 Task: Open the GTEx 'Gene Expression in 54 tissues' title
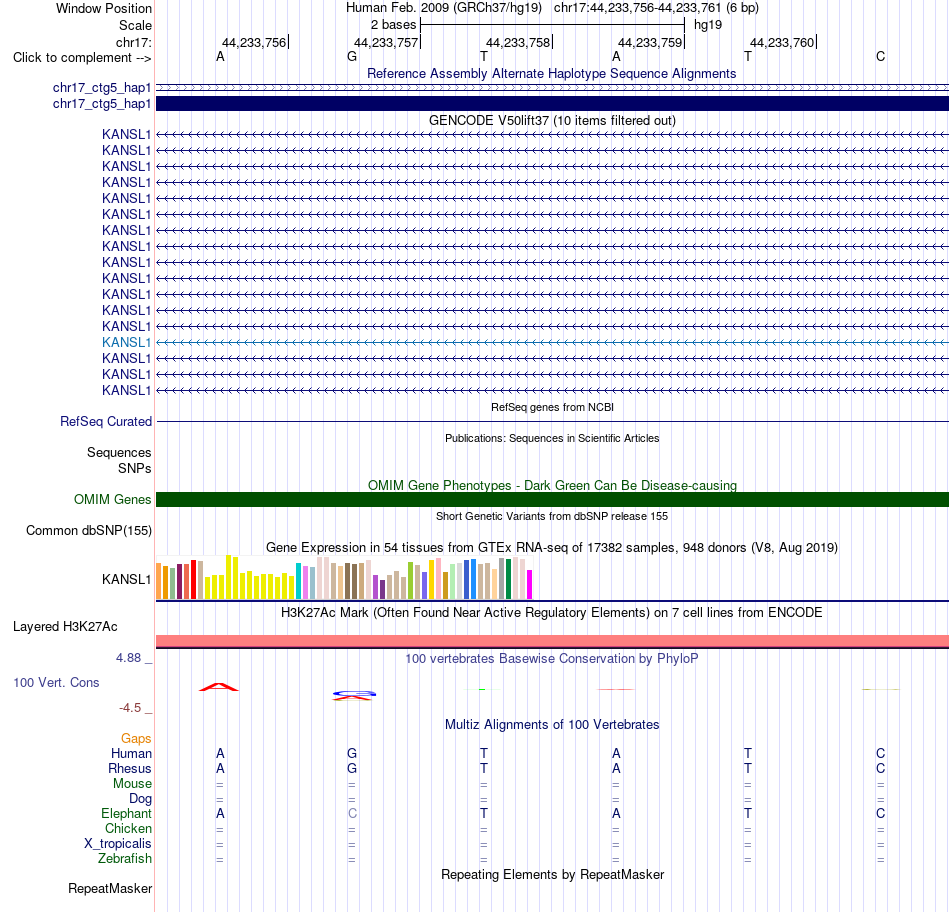pos(552,548)
